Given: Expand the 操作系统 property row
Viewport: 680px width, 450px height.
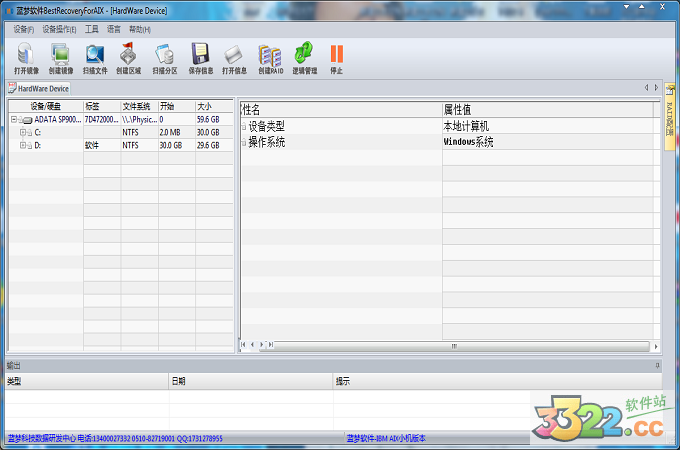Looking at the screenshot, I should point(244,142).
